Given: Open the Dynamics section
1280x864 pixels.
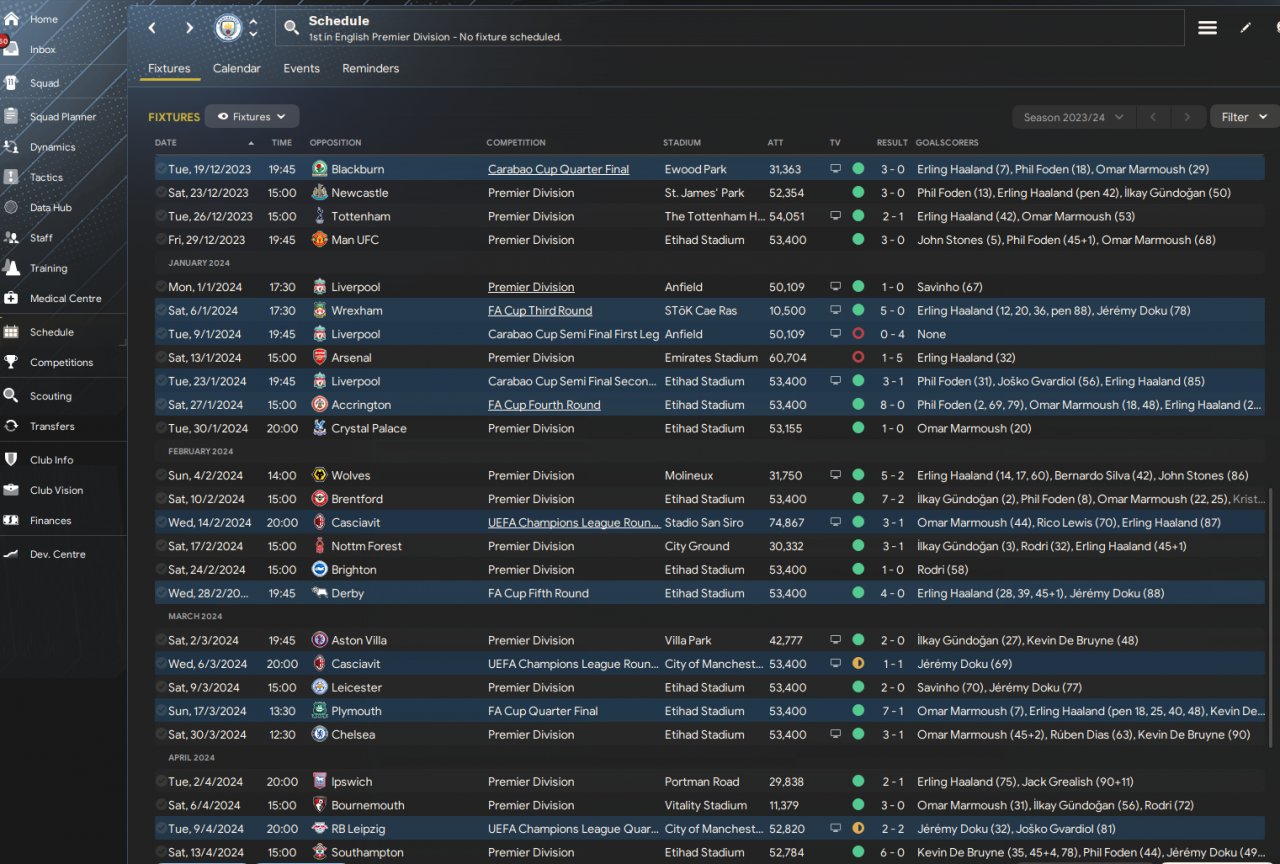Looking at the screenshot, I should click(52, 147).
